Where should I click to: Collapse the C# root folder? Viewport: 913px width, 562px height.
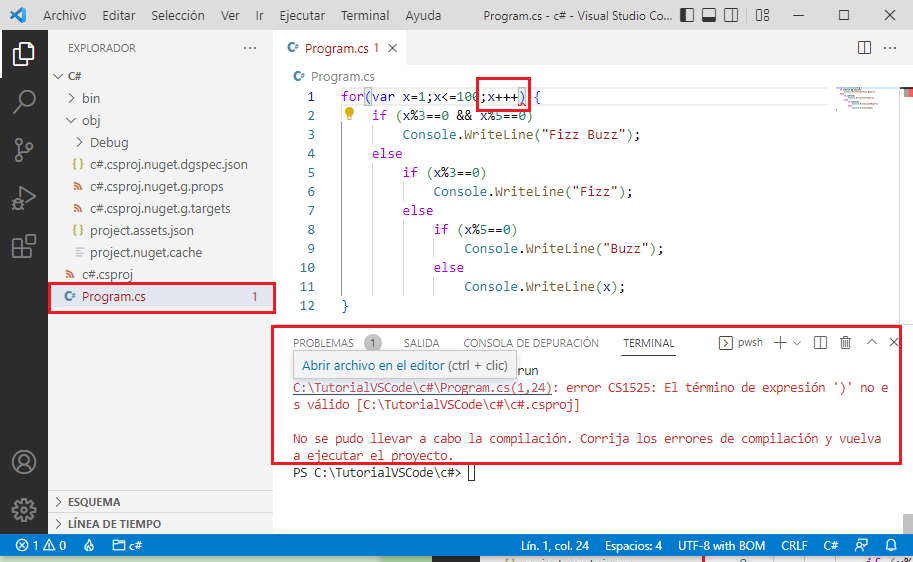pyautogui.click(x=160, y=76)
